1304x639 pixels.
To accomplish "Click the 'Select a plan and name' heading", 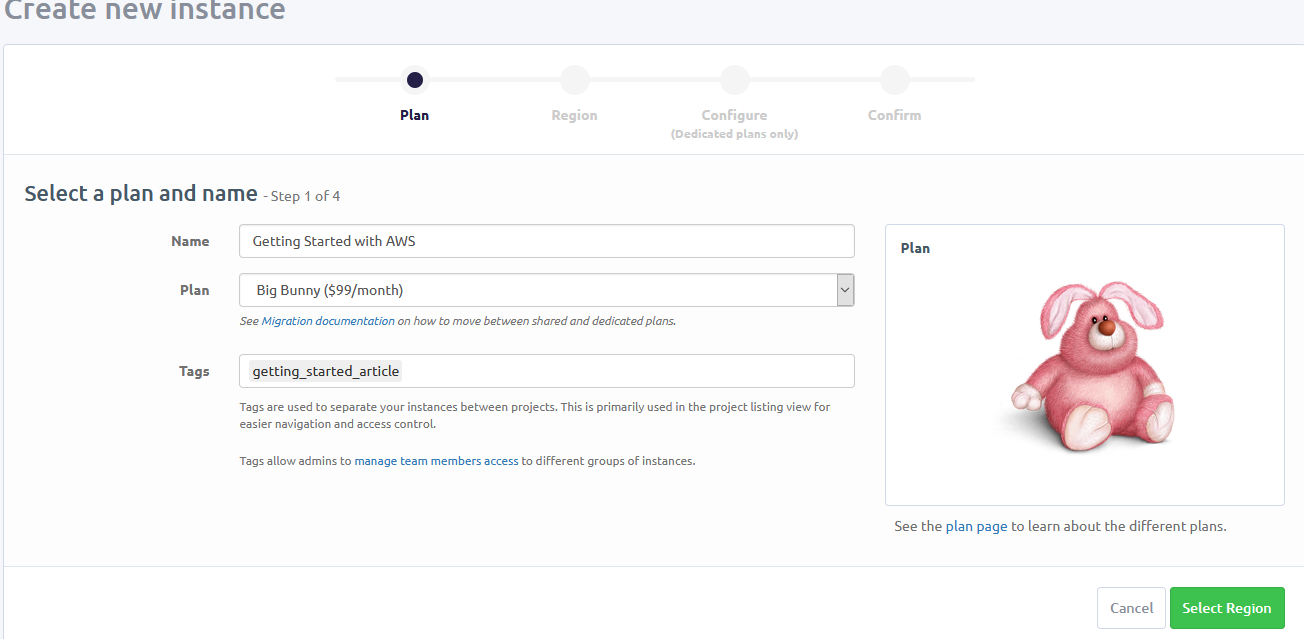I will pos(141,194).
